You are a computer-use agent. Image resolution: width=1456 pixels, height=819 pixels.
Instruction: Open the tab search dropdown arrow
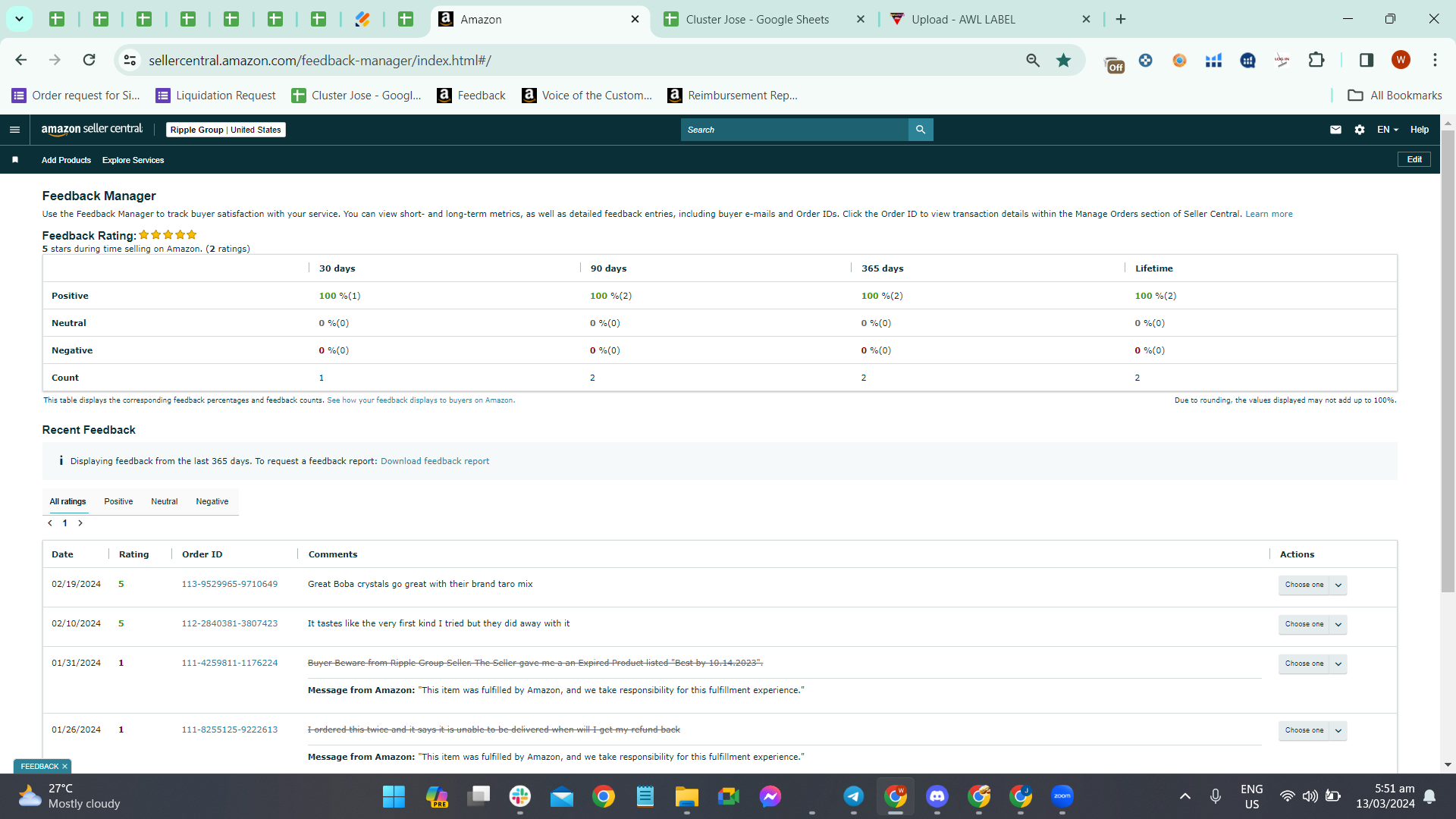point(19,19)
